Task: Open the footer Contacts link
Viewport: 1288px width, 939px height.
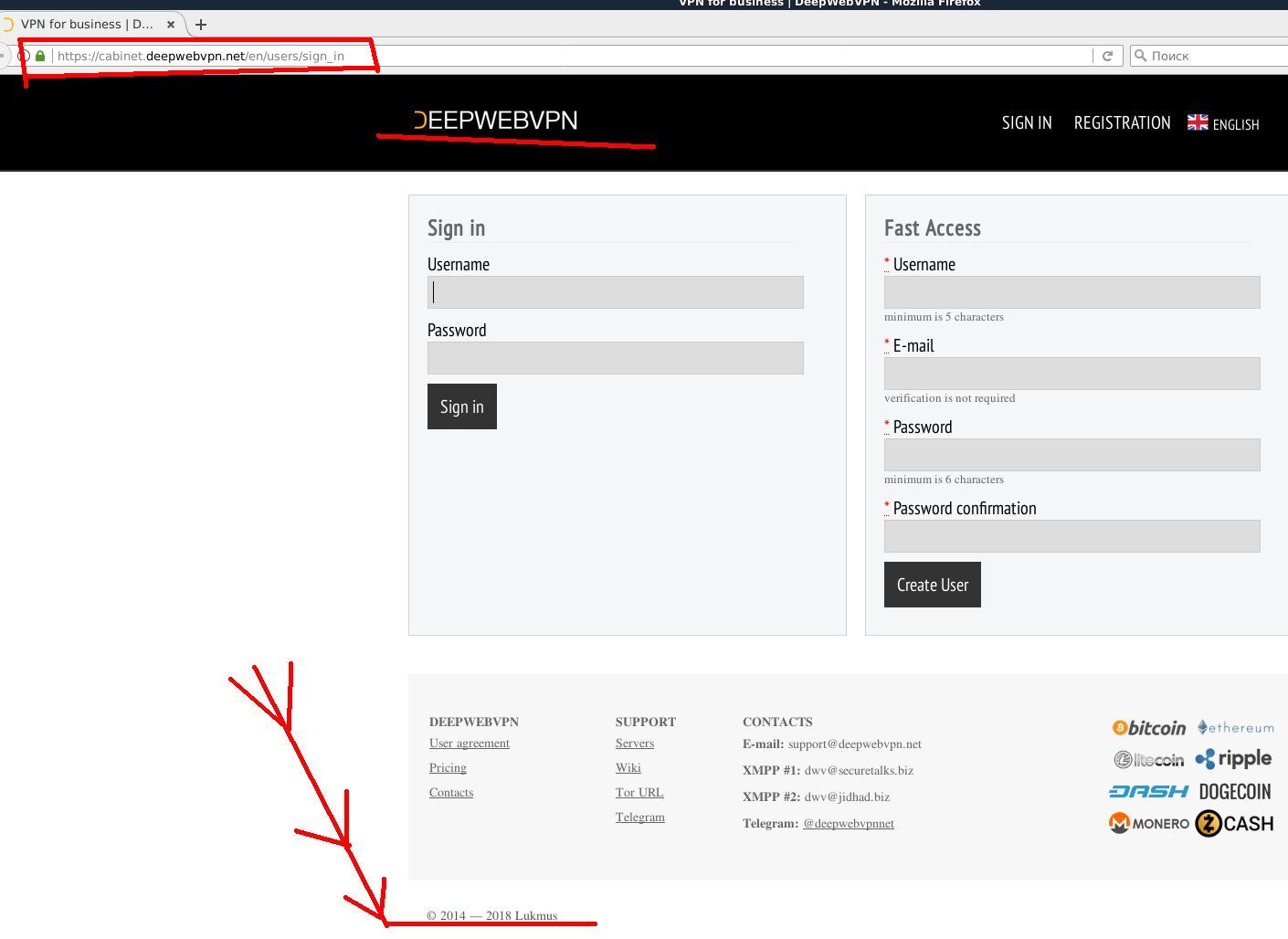Action: (451, 793)
